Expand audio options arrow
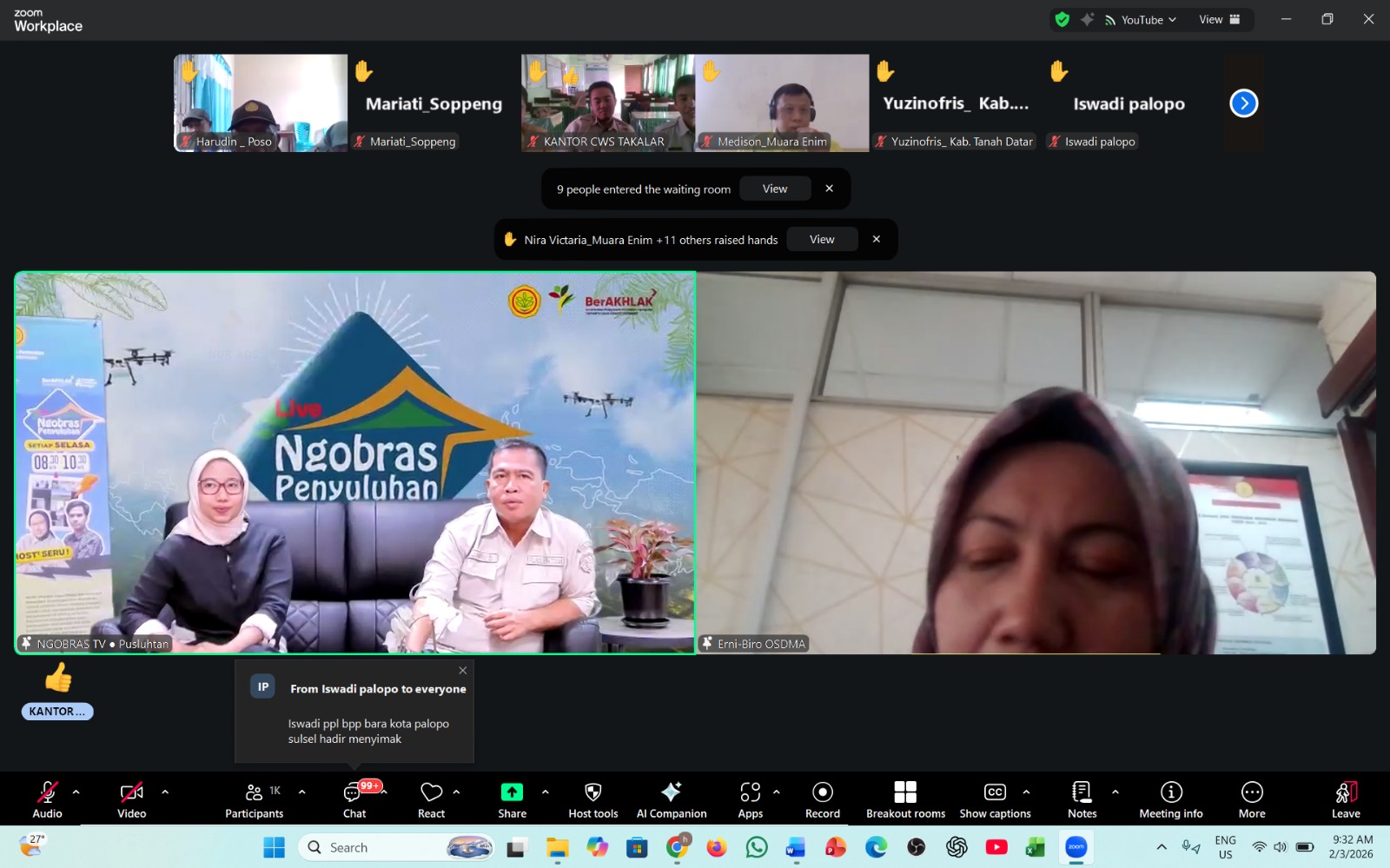The height and width of the screenshot is (868, 1390). pyautogui.click(x=76, y=792)
